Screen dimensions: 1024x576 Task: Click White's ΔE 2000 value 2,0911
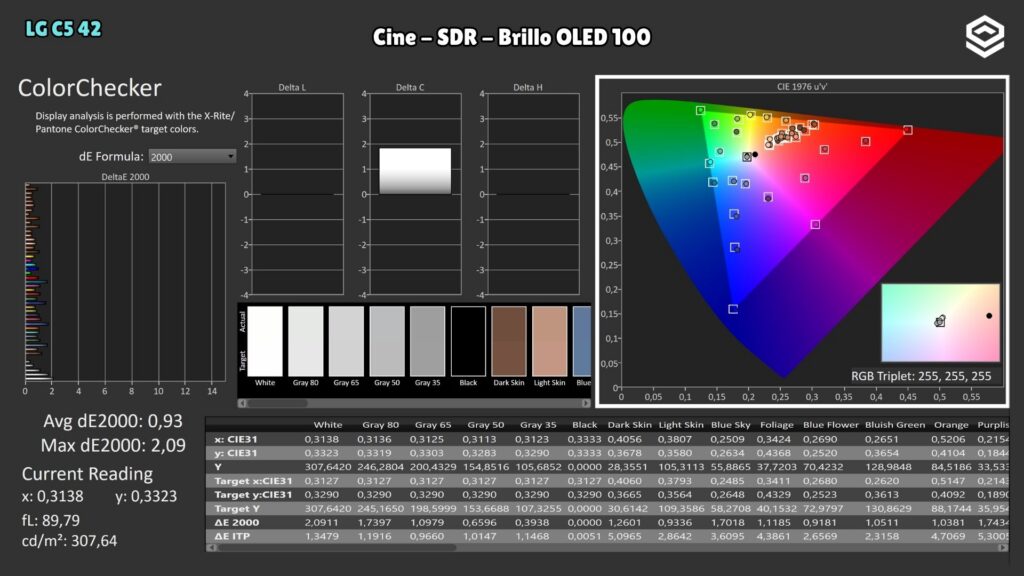point(321,522)
